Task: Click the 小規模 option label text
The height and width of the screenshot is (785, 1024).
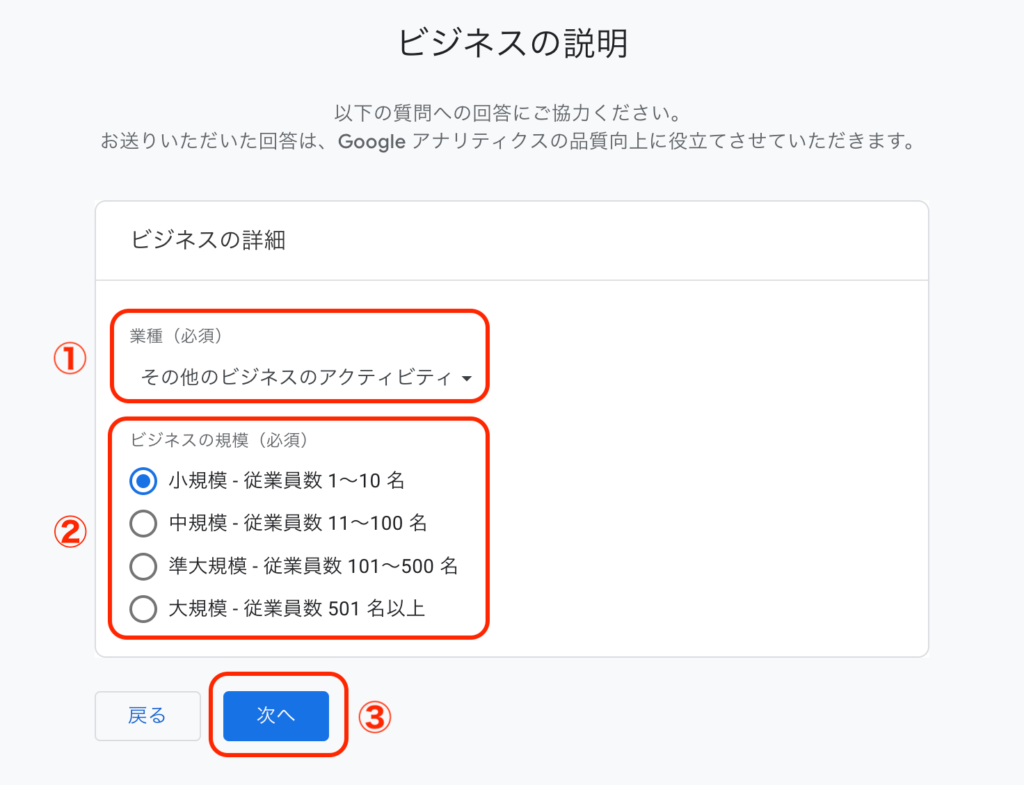Action: [287, 481]
